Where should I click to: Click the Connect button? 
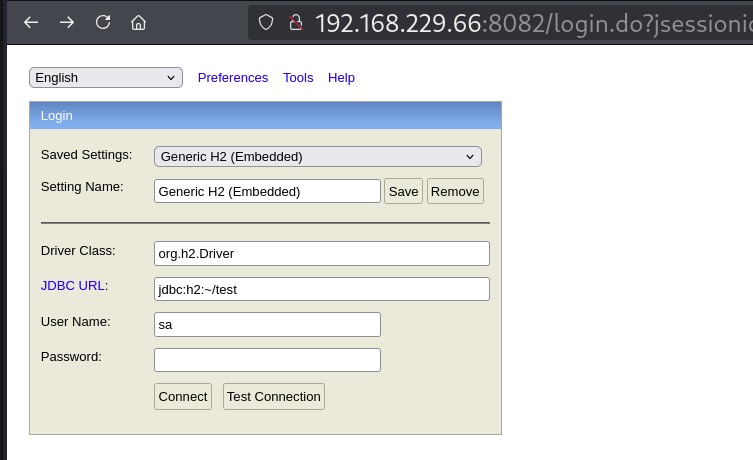tap(183, 396)
